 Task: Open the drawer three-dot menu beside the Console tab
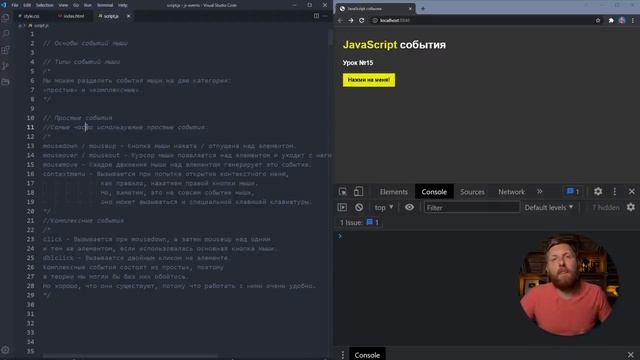(342, 355)
